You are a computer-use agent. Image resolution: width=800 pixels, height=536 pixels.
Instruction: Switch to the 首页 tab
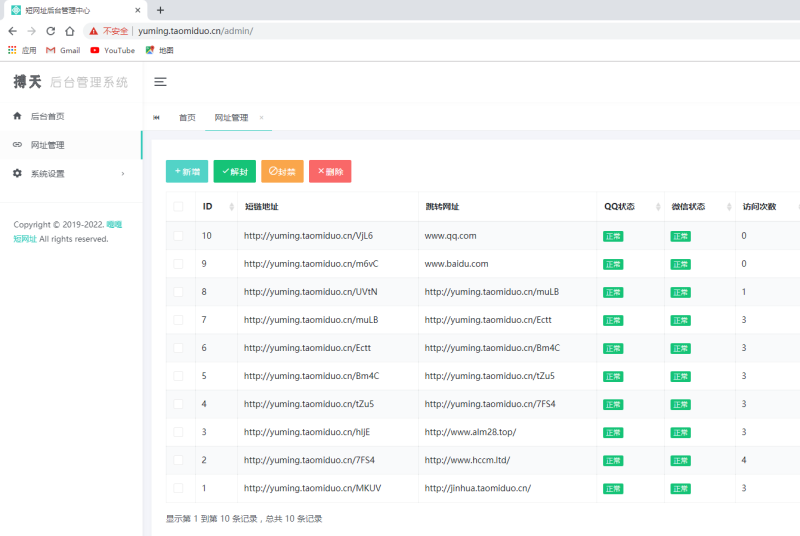pyautogui.click(x=187, y=117)
